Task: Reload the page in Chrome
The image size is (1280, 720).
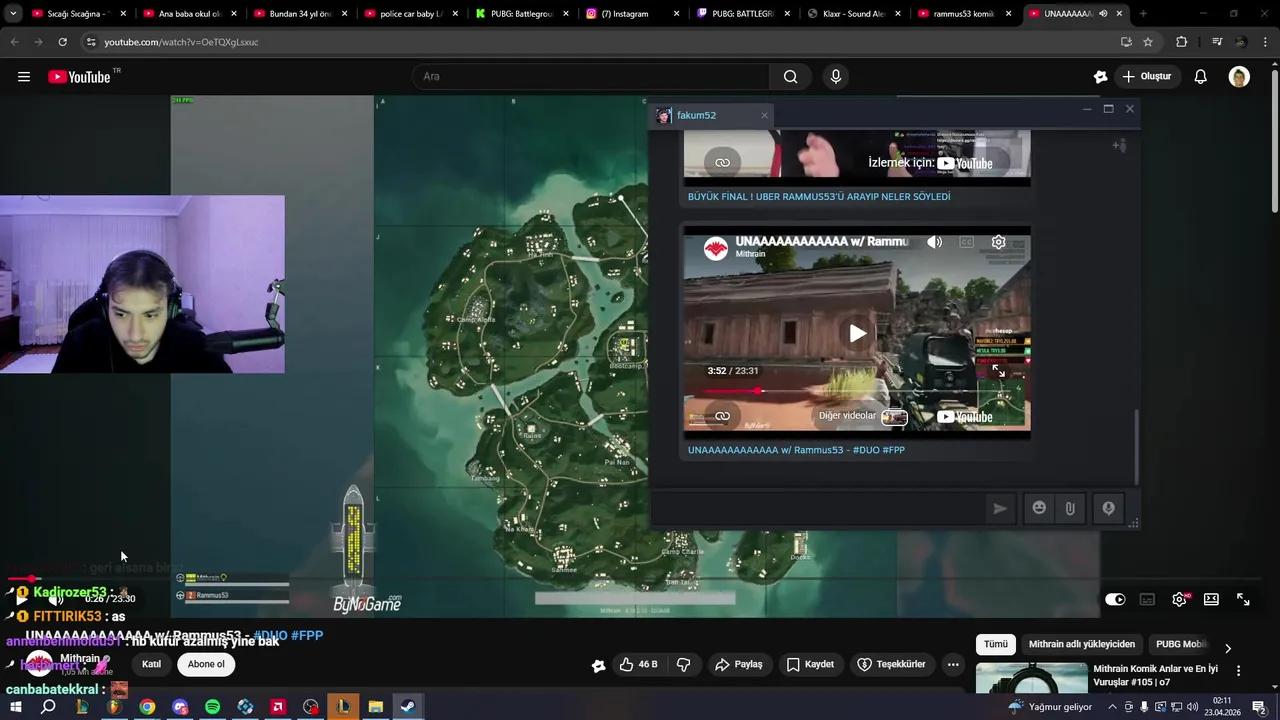Action: click(62, 42)
